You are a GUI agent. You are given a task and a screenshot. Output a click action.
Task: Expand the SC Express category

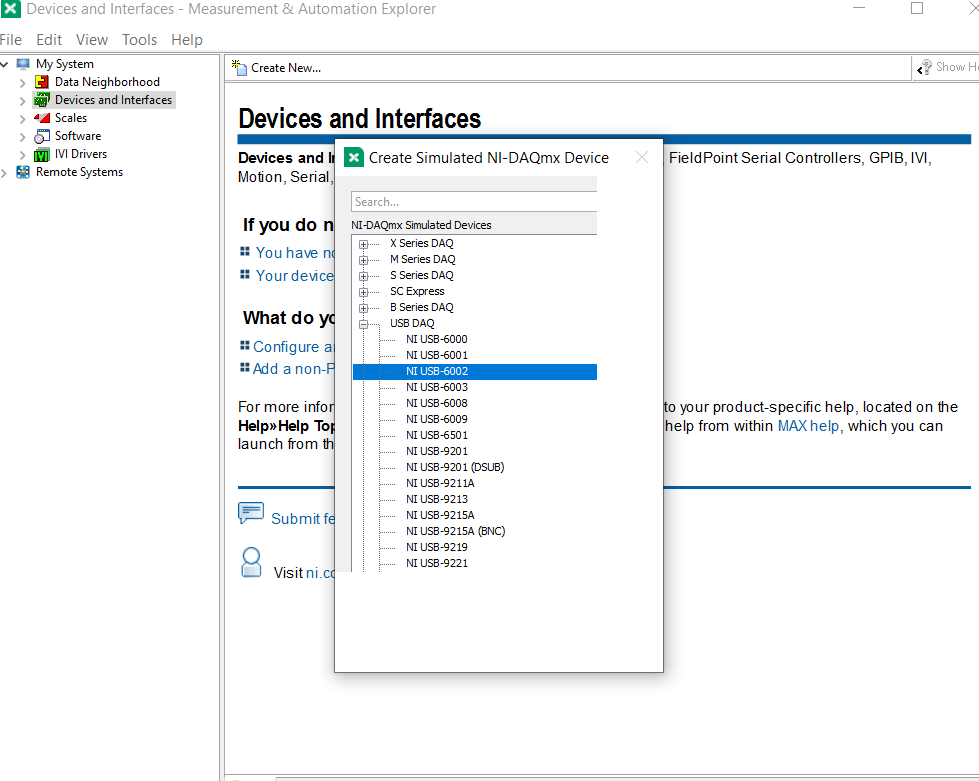pyautogui.click(x=363, y=292)
